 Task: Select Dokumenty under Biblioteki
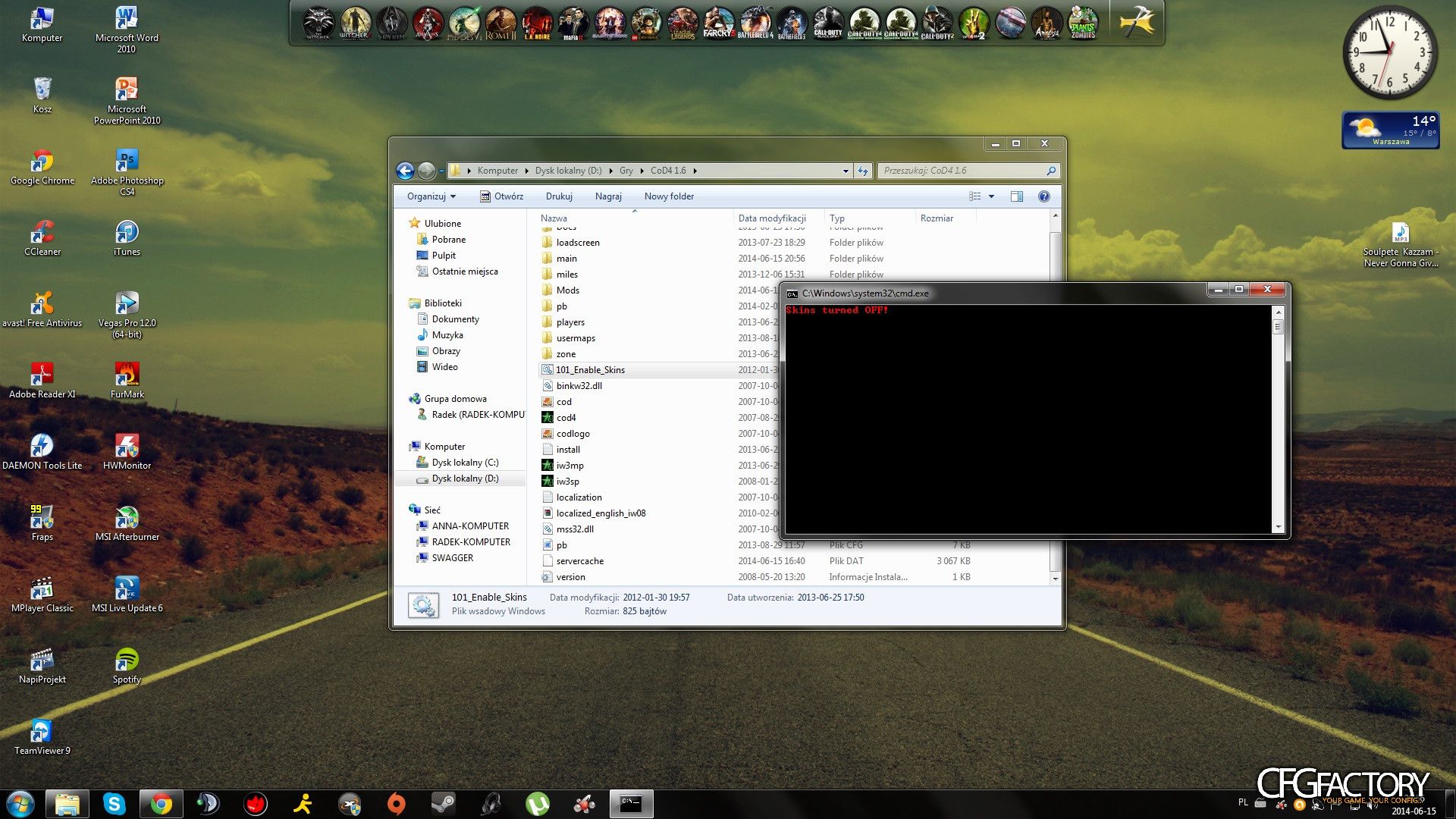coord(455,319)
